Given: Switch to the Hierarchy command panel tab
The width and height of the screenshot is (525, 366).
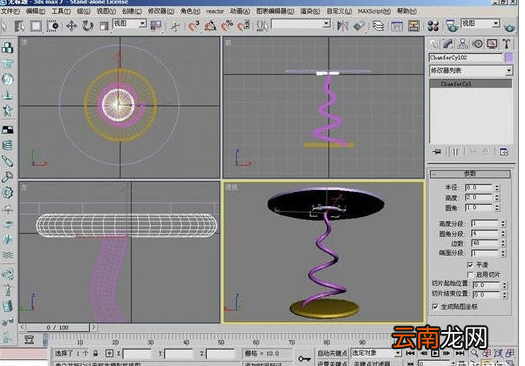Looking at the screenshot, I should [x=463, y=44].
